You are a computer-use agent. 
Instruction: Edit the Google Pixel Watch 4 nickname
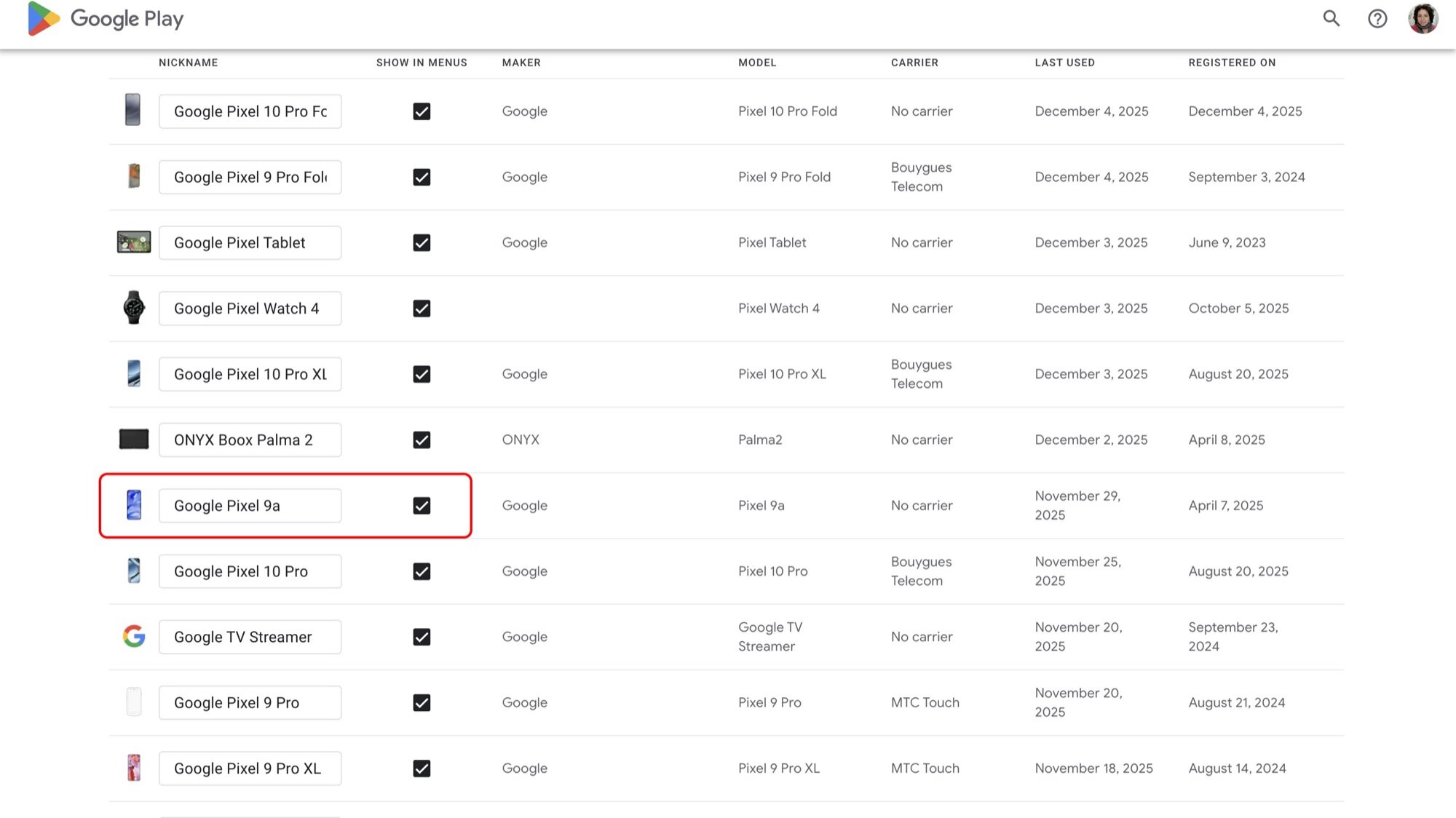coord(250,309)
